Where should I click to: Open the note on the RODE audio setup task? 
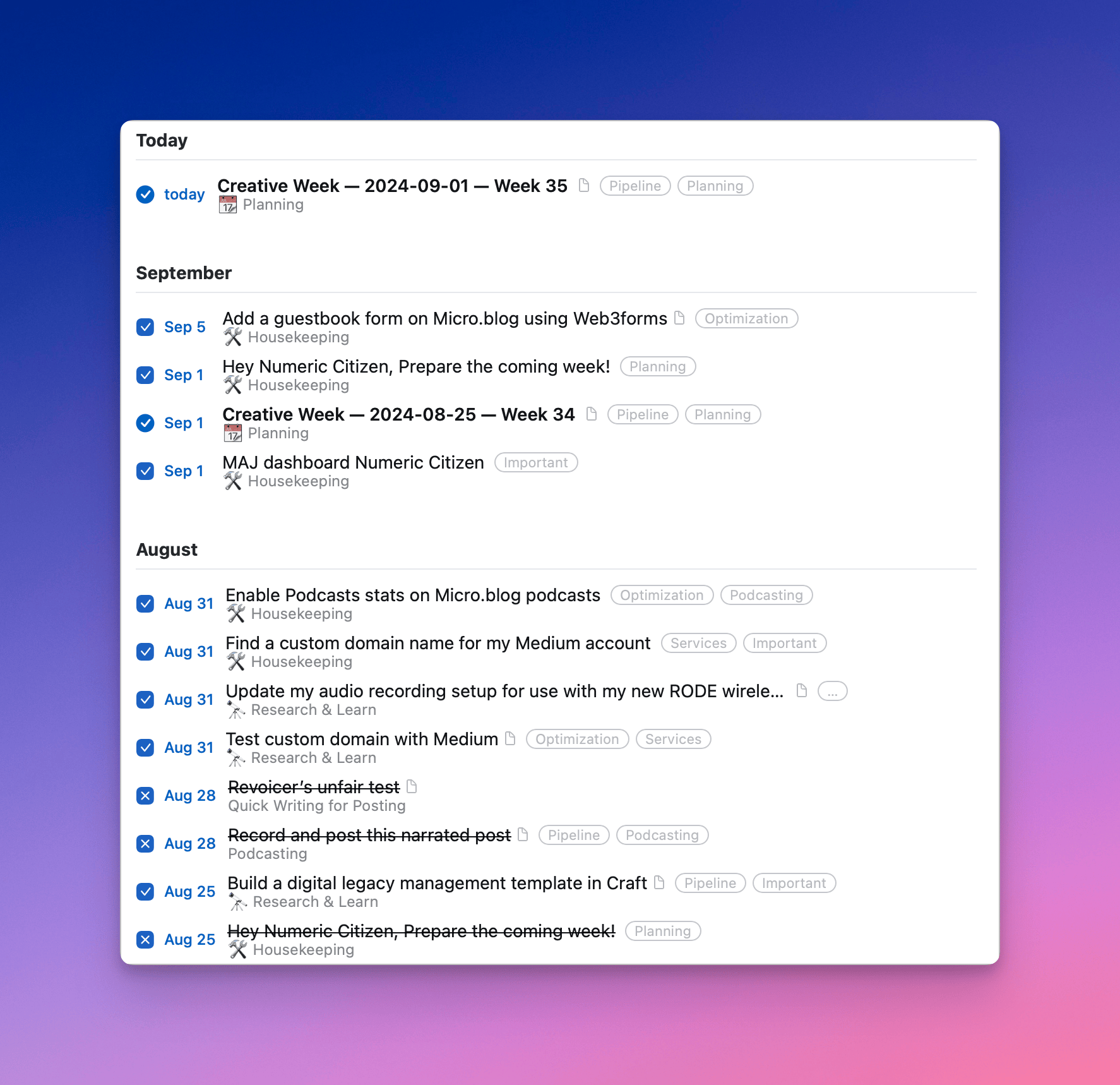[x=801, y=691]
